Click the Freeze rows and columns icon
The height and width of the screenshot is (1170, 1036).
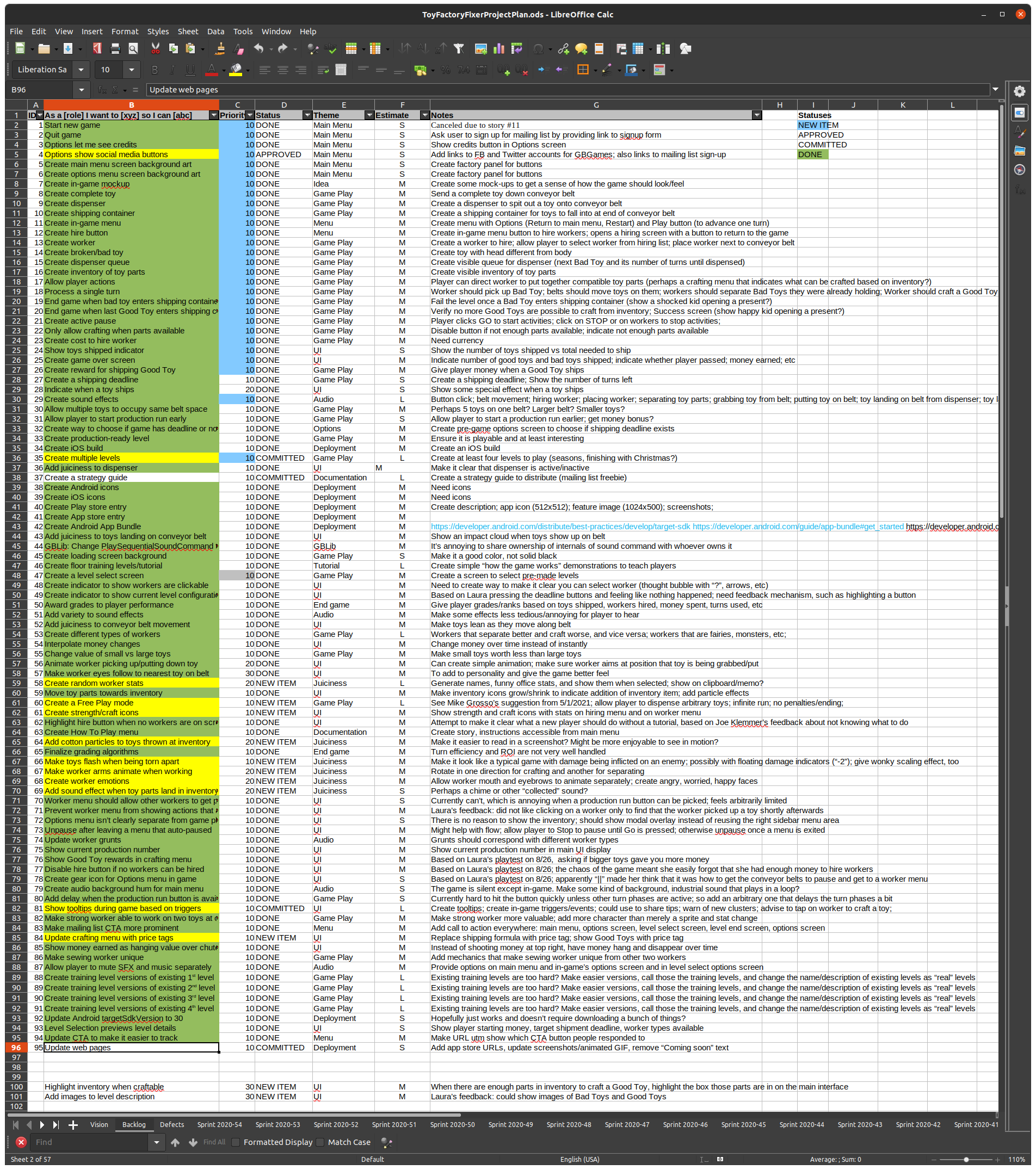[638, 48]
